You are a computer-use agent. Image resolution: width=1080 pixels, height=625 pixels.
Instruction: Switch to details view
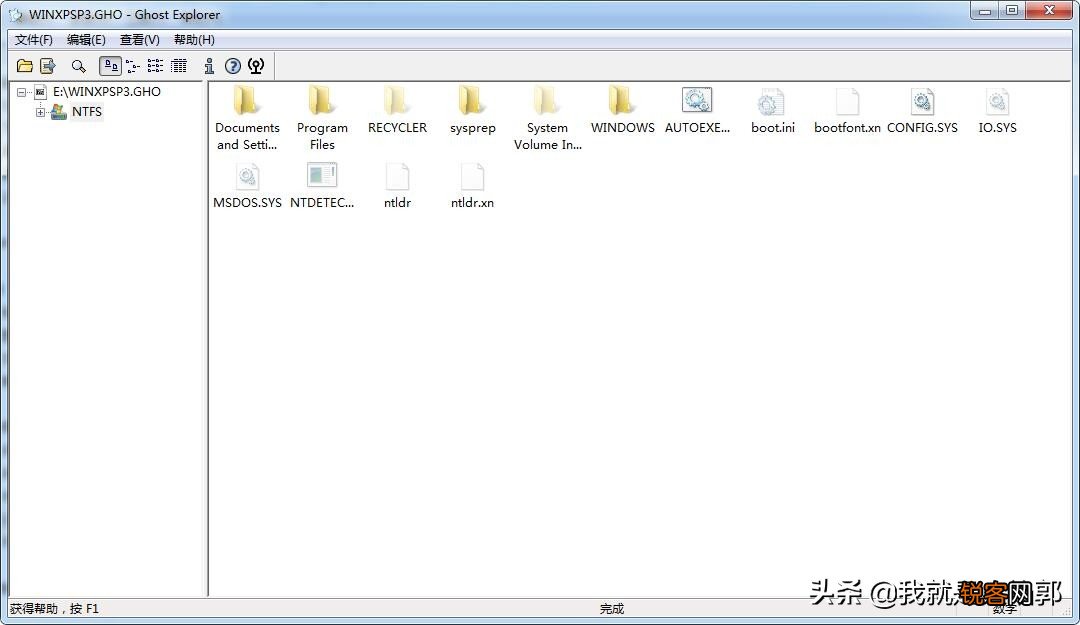click(179, 66)
